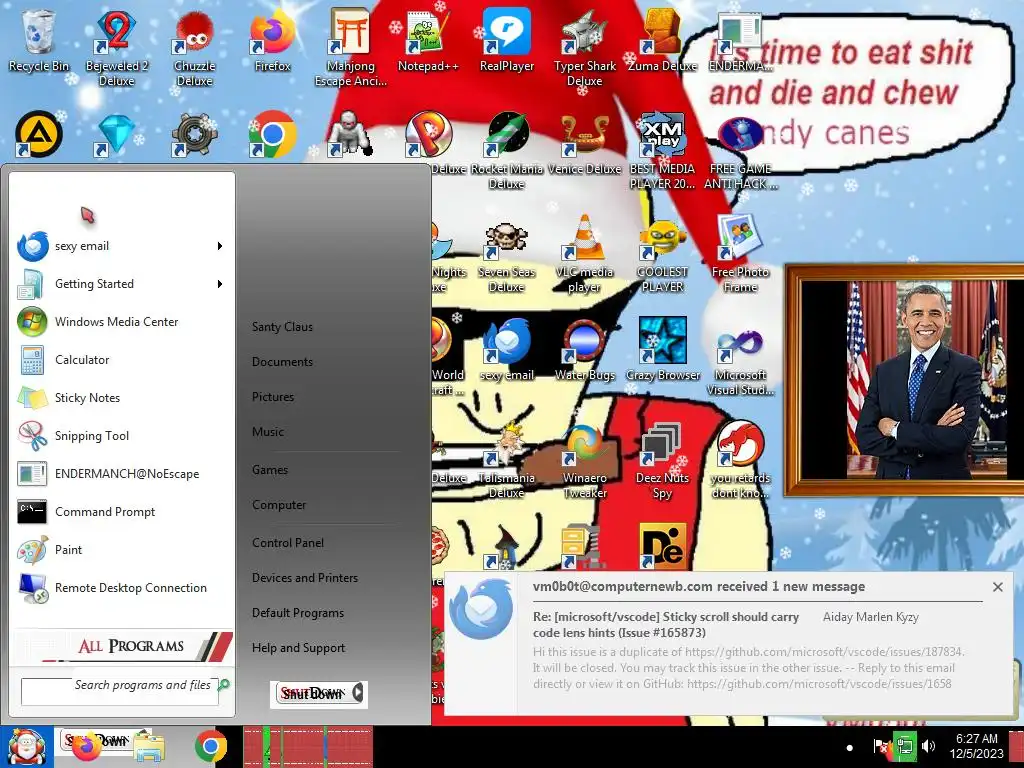Open the clock showing 6:27 AM
Image resolution: width=1024 pixels, height=768 pixels.
pyautogui.click(x=976, y=746)
